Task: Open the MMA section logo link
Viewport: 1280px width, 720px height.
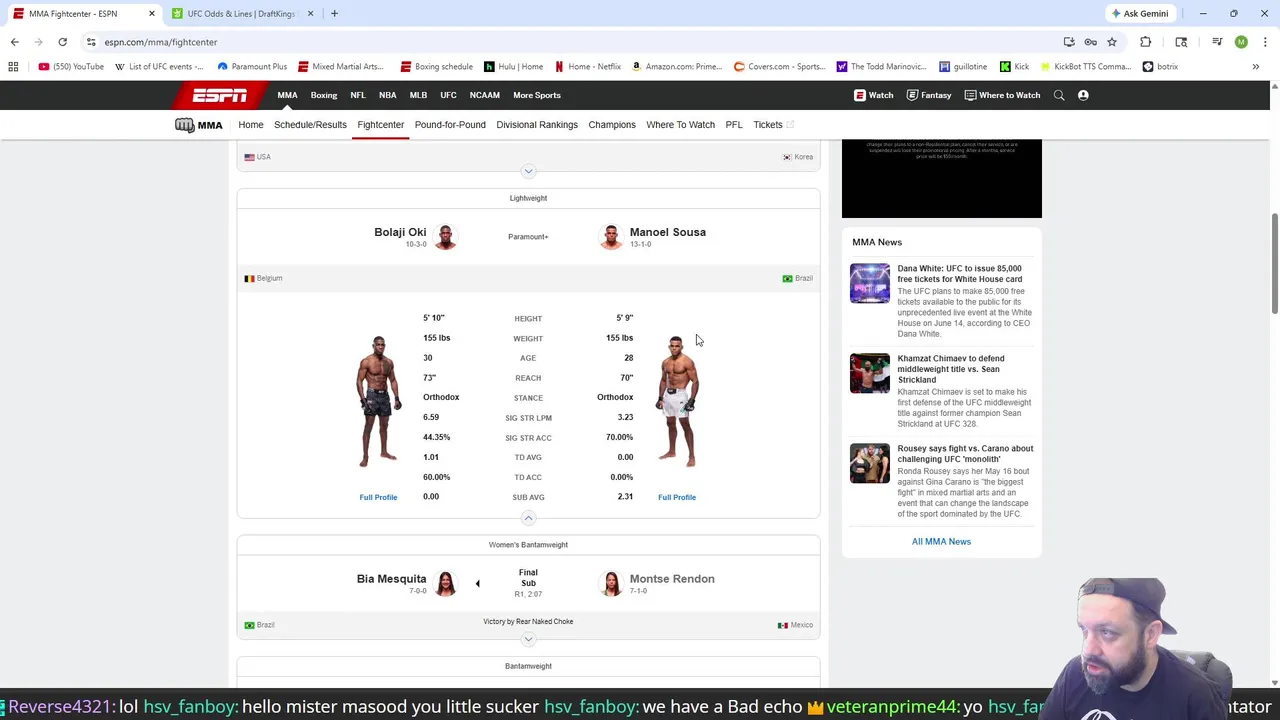Action: 198,125
